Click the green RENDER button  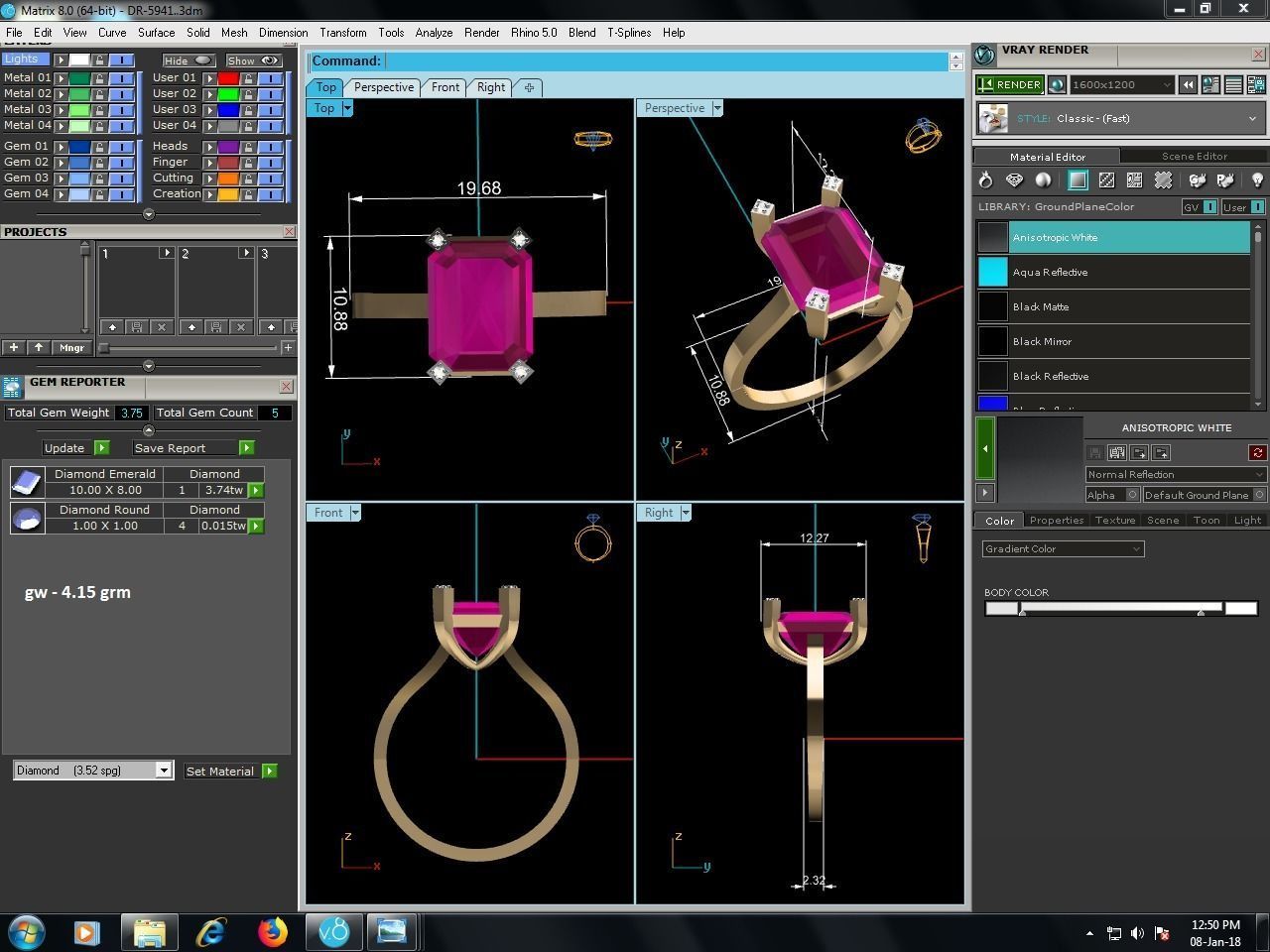(1009, 85)
